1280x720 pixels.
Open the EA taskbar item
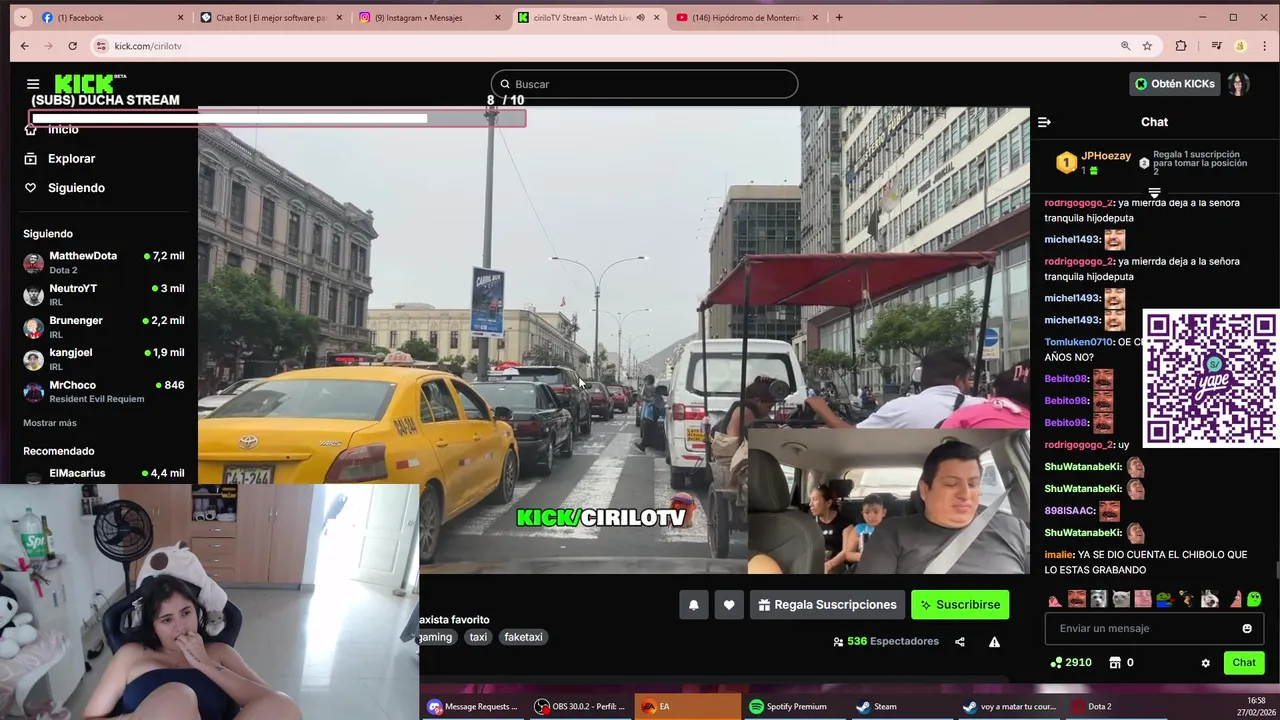point(688,706)
